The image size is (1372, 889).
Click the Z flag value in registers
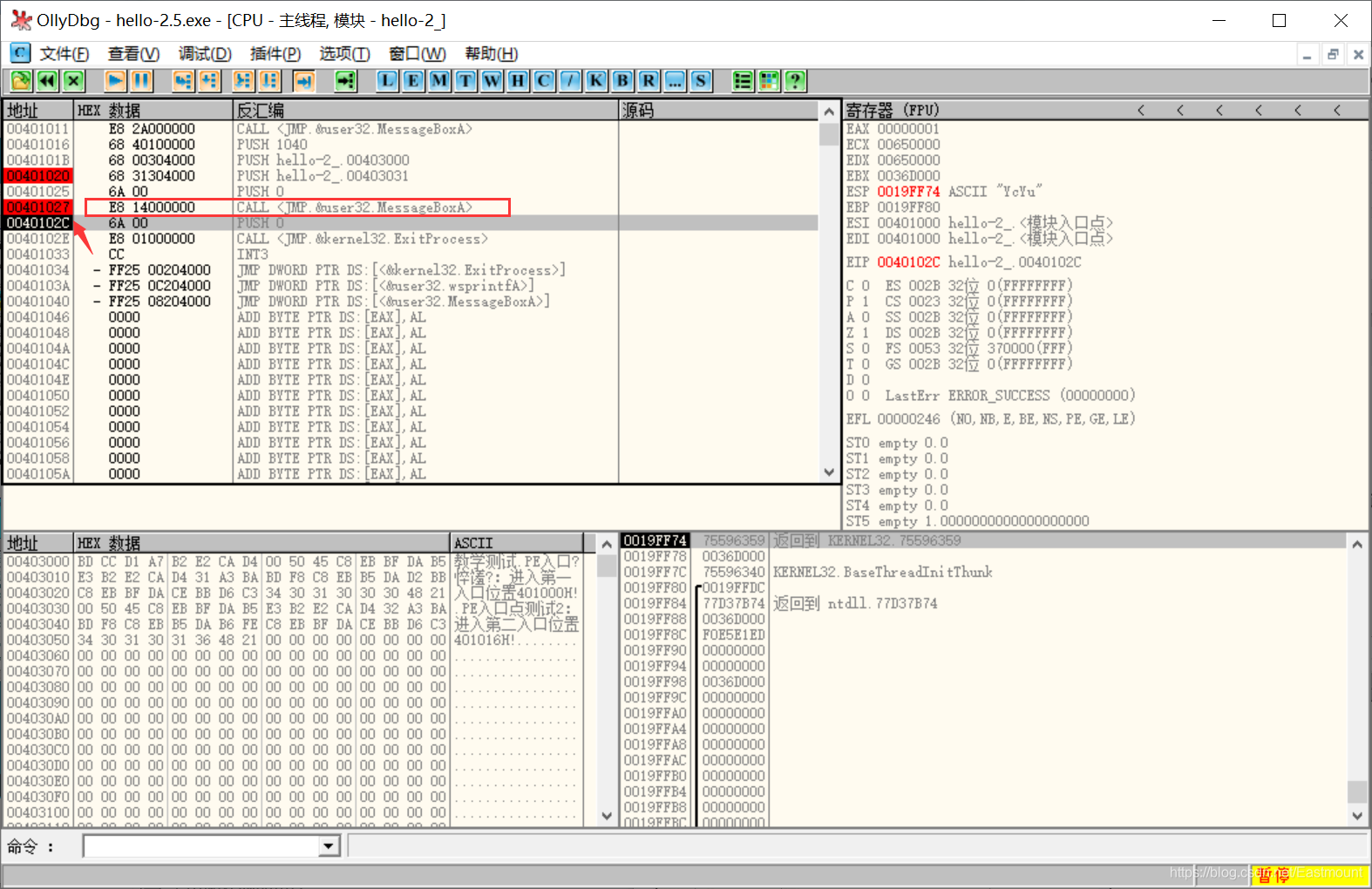[x=866, y=333]
